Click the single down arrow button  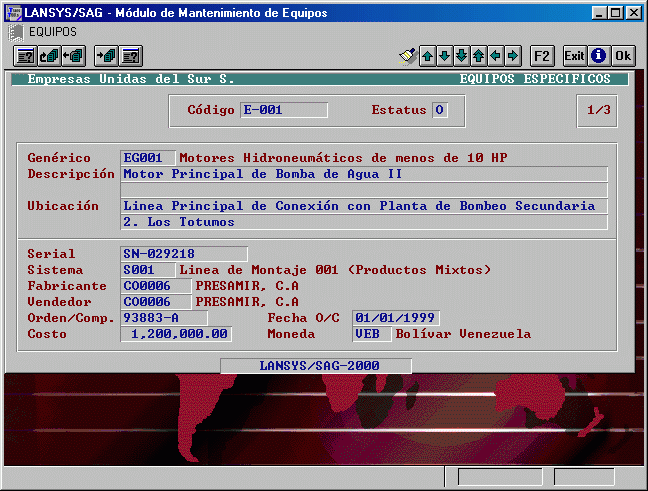click(445, 56)
